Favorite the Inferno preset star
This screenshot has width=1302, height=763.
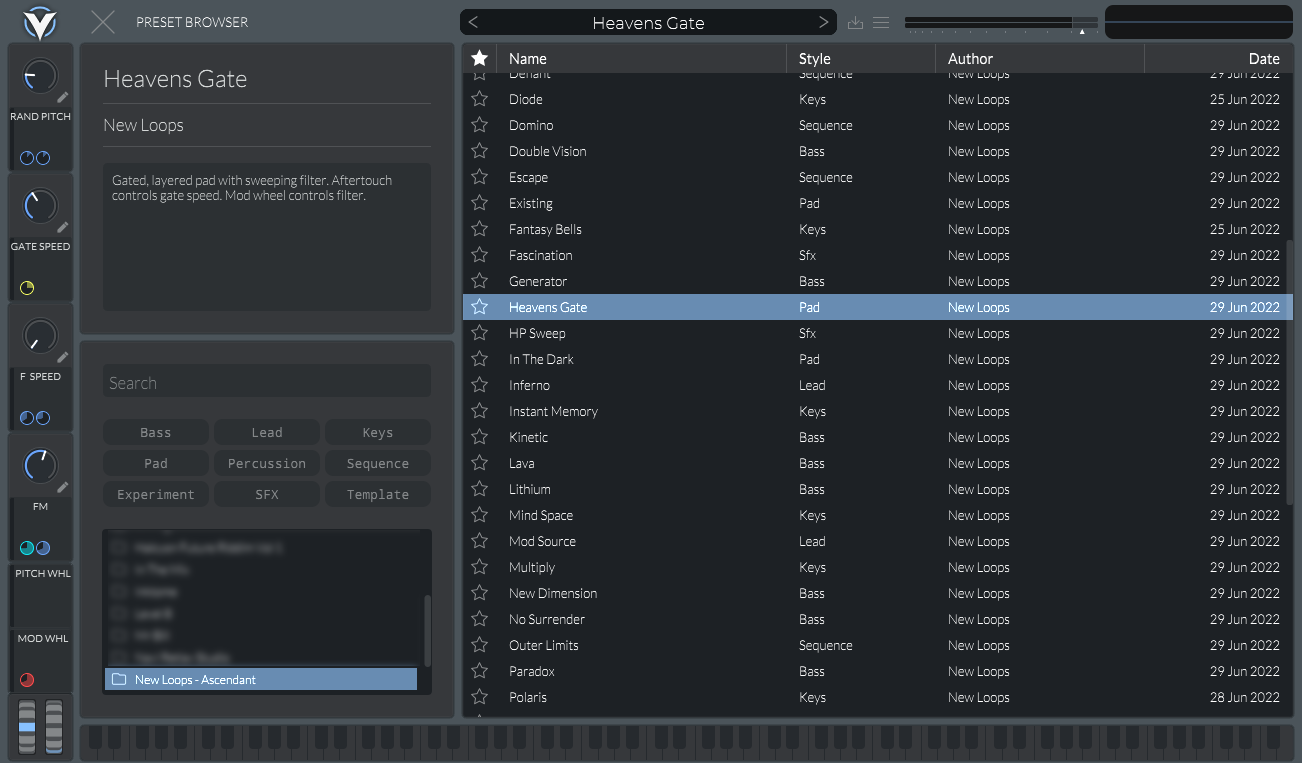[480, 385]
